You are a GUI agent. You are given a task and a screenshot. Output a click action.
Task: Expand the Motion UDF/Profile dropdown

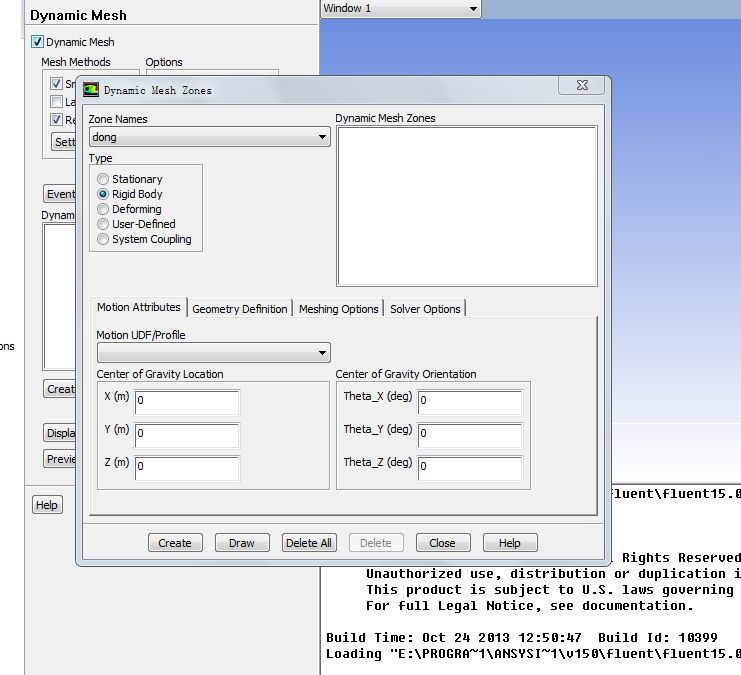click(214, 353)
